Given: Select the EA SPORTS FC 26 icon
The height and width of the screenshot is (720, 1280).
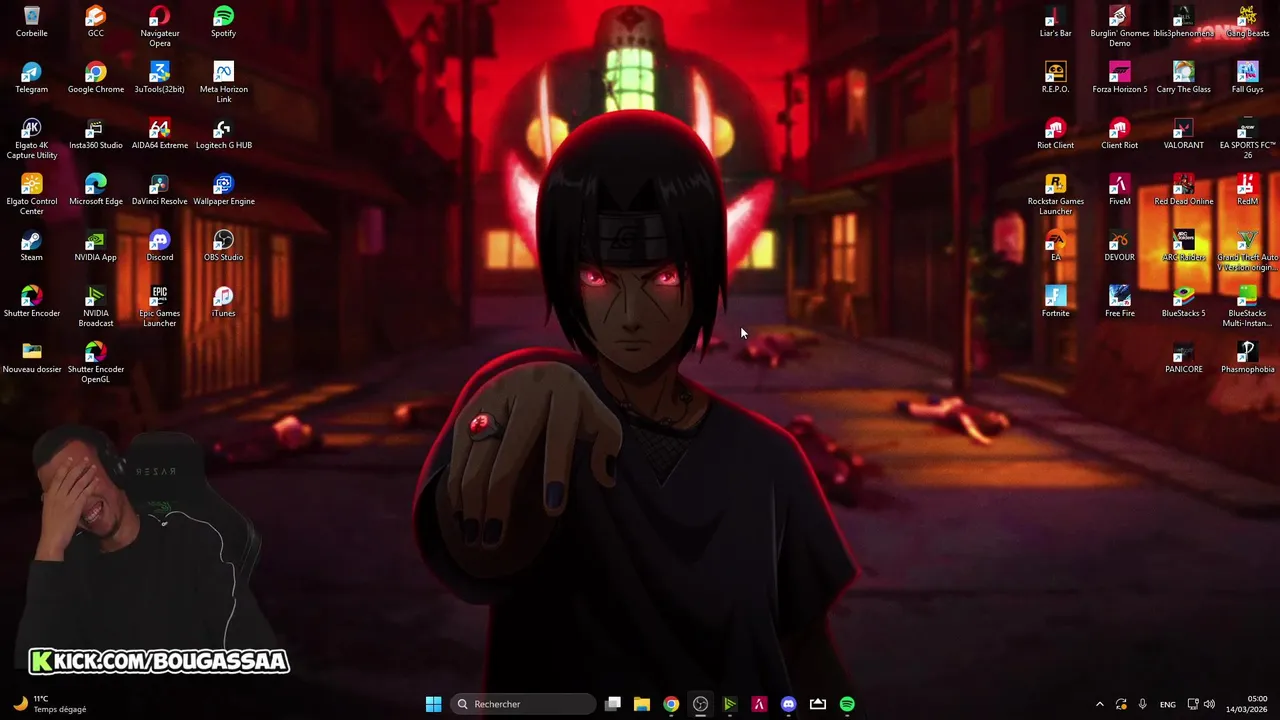Looking at the screenshot, I should tap(1248, 138).
